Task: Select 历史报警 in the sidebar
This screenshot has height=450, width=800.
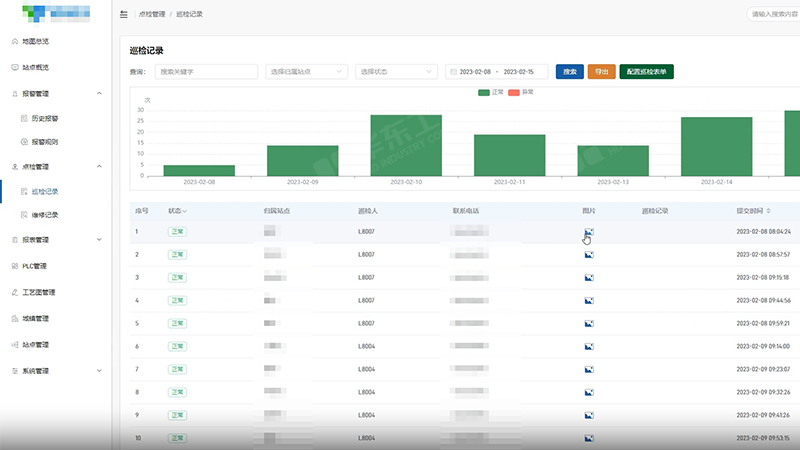Action: [45, 118]
